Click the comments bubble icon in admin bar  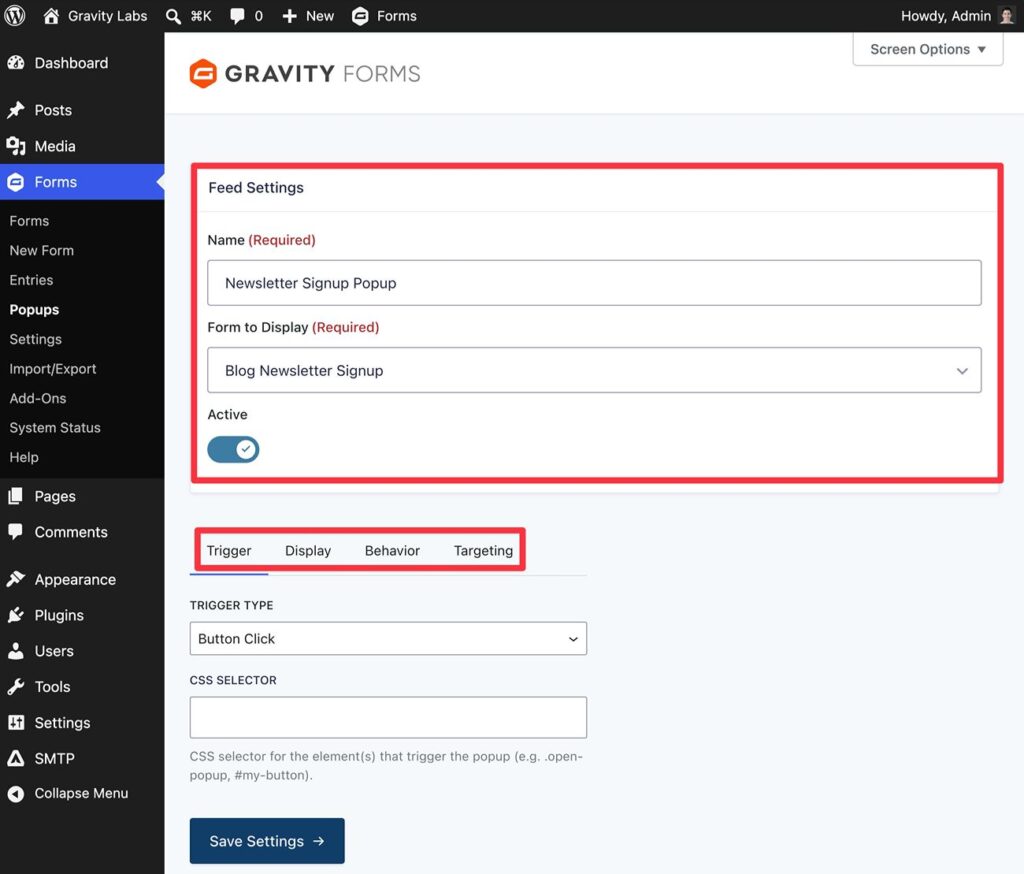tap(237, 16)
